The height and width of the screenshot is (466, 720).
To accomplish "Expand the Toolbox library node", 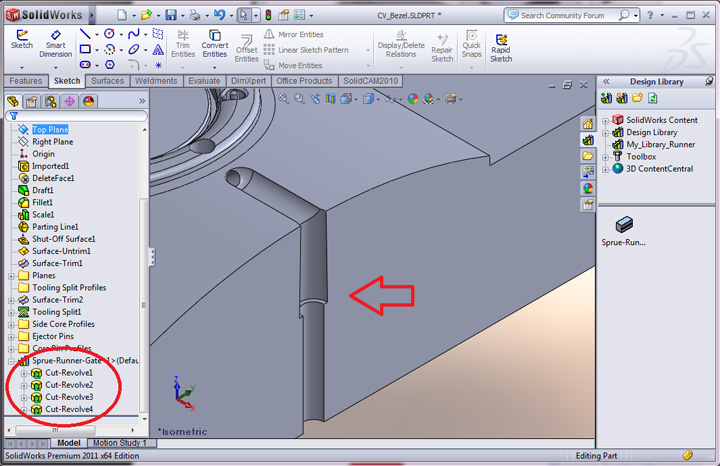I will coord(605,157).
